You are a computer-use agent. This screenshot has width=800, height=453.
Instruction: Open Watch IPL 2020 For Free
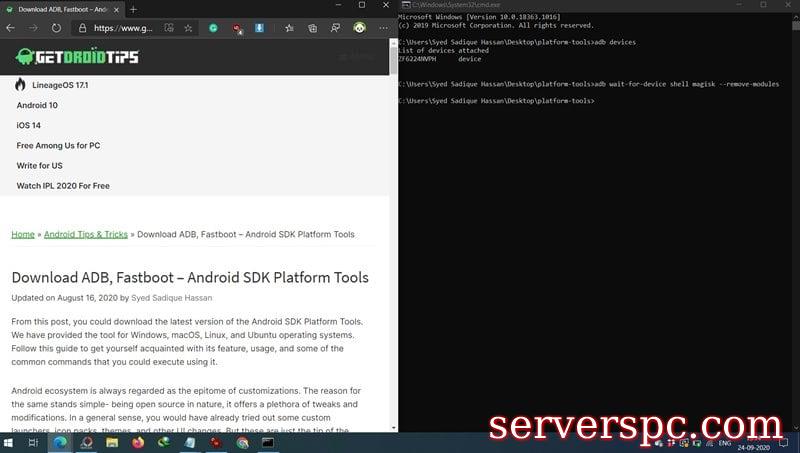(63, 186)
